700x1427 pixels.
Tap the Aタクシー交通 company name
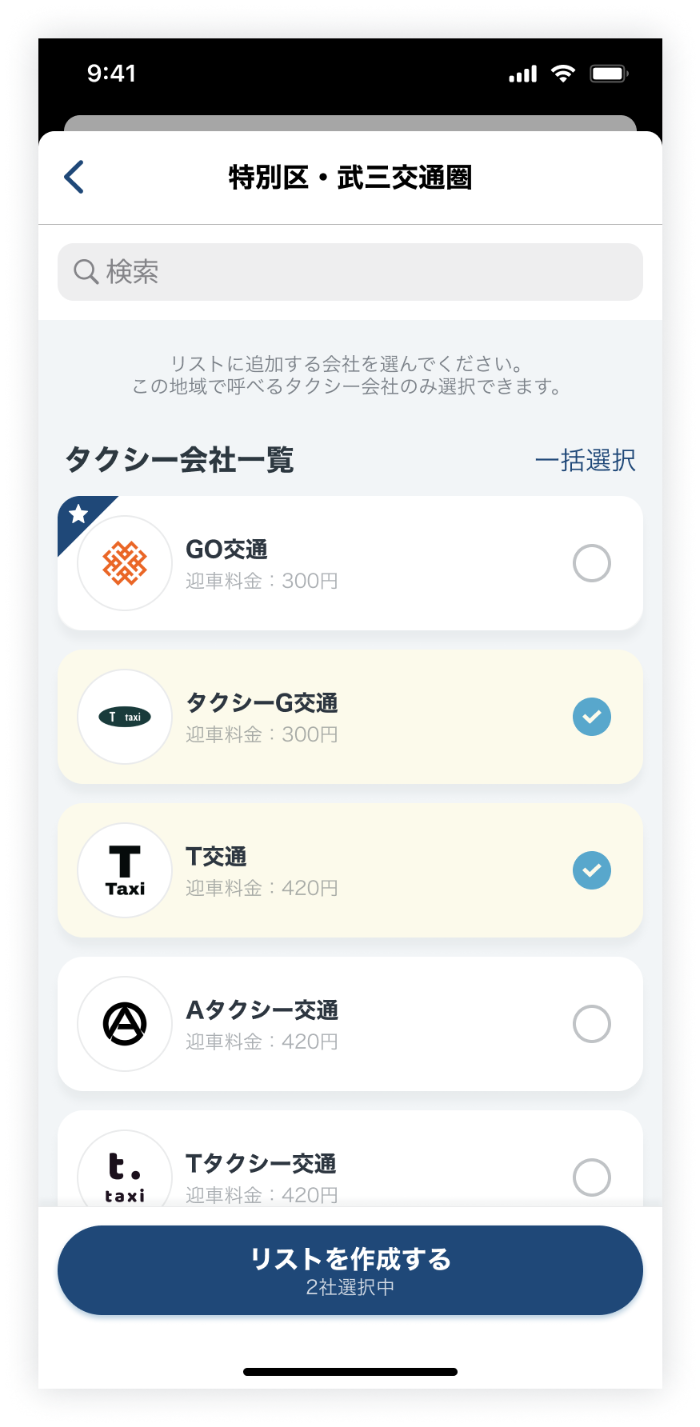(262, 1009)
